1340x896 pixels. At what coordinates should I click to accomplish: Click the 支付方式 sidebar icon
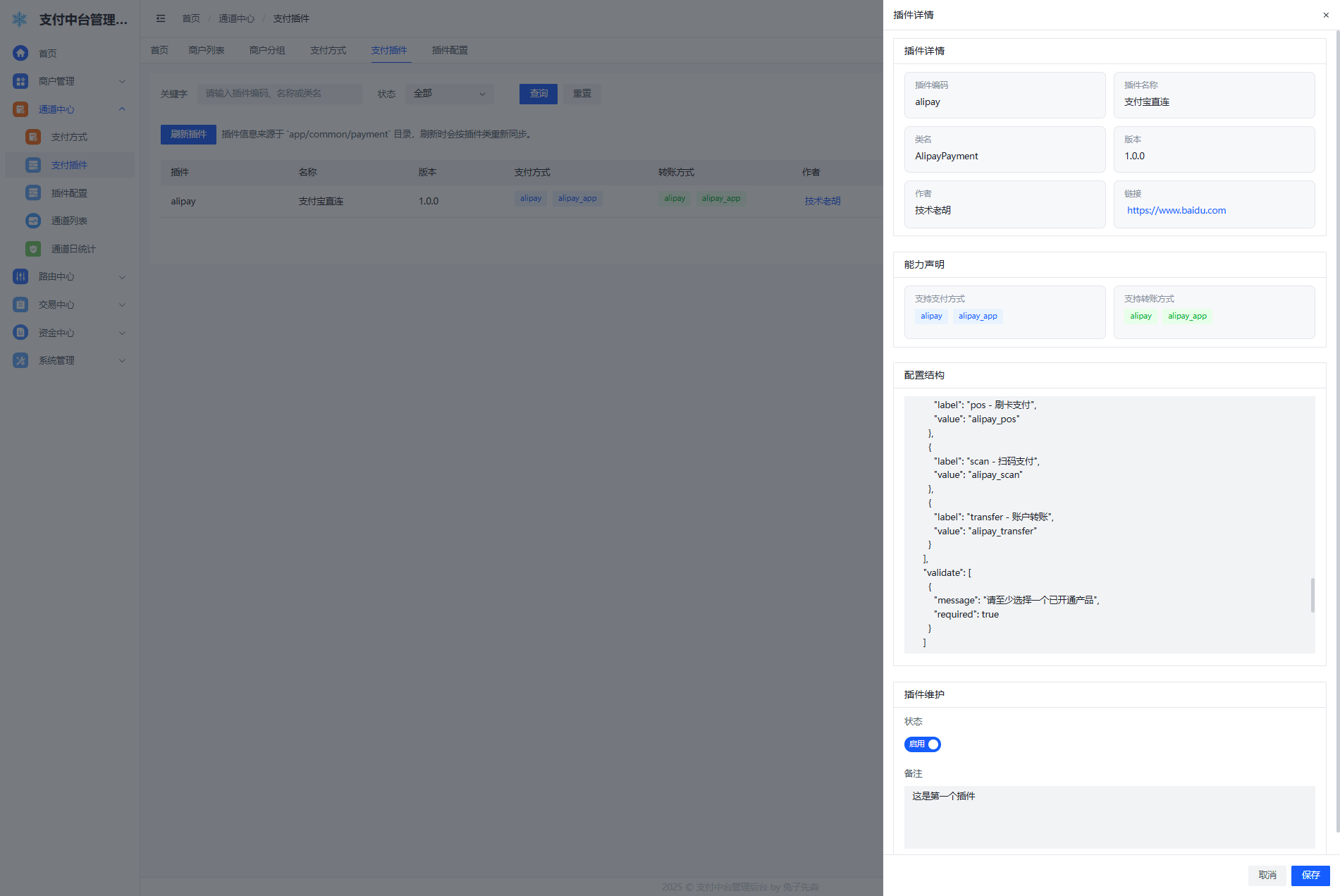[33, 137]
